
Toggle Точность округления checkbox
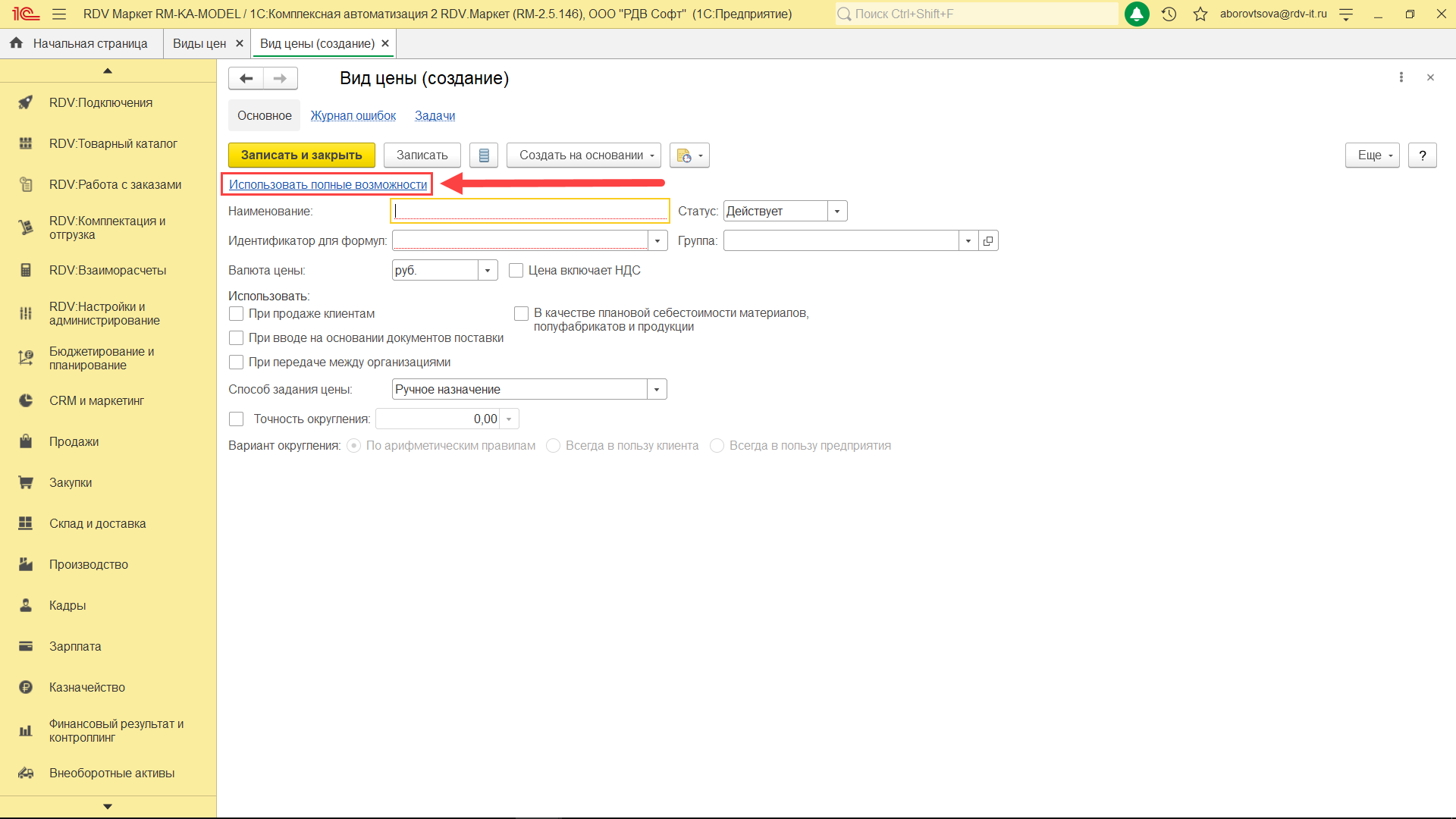click(237, 419)
